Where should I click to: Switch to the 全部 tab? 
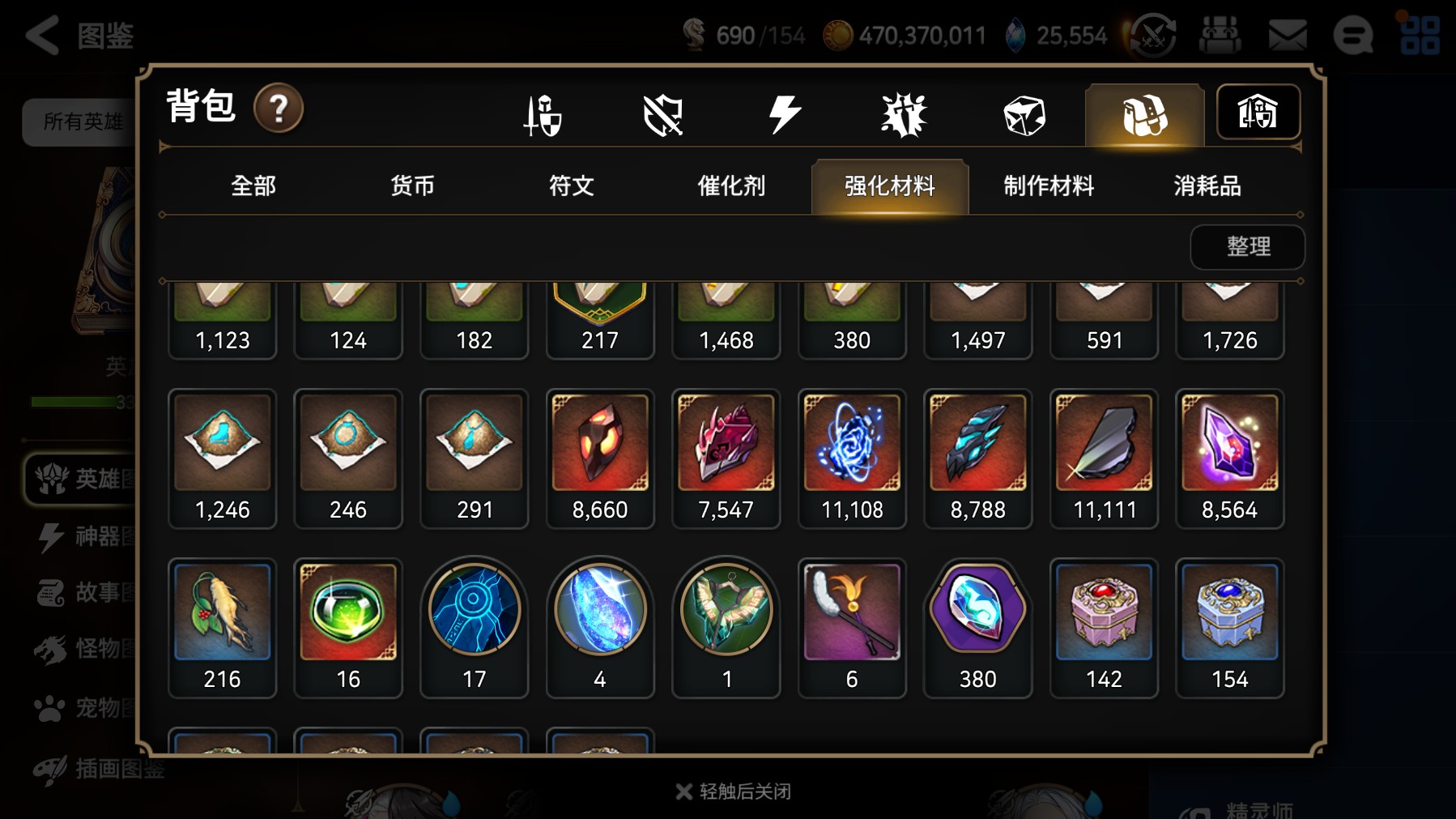253,186
